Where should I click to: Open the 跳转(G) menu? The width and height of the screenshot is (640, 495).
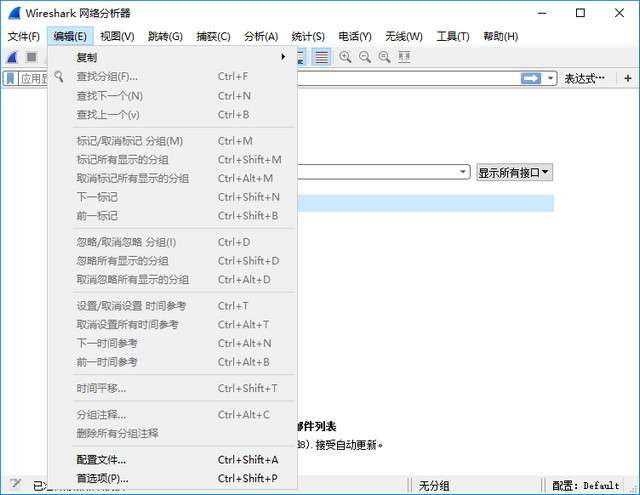coord(165,36)
